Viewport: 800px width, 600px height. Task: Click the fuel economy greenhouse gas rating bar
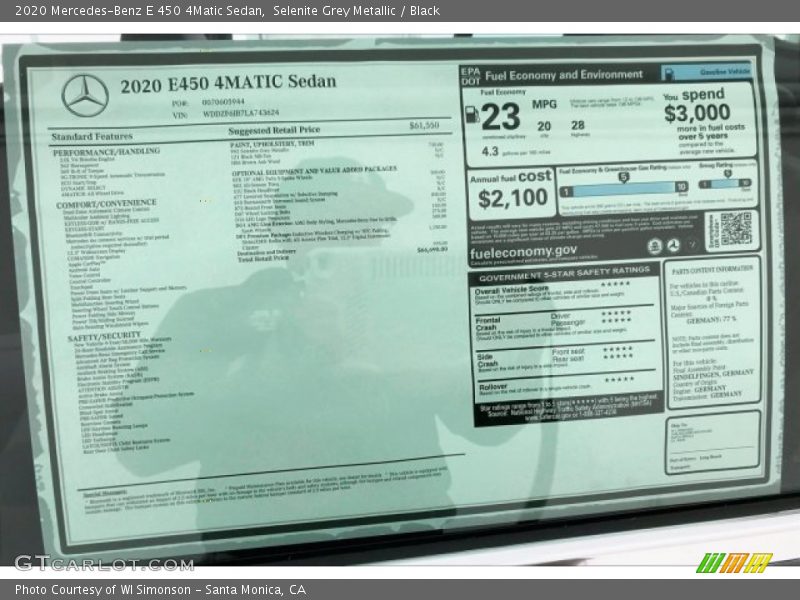[623, 189]
